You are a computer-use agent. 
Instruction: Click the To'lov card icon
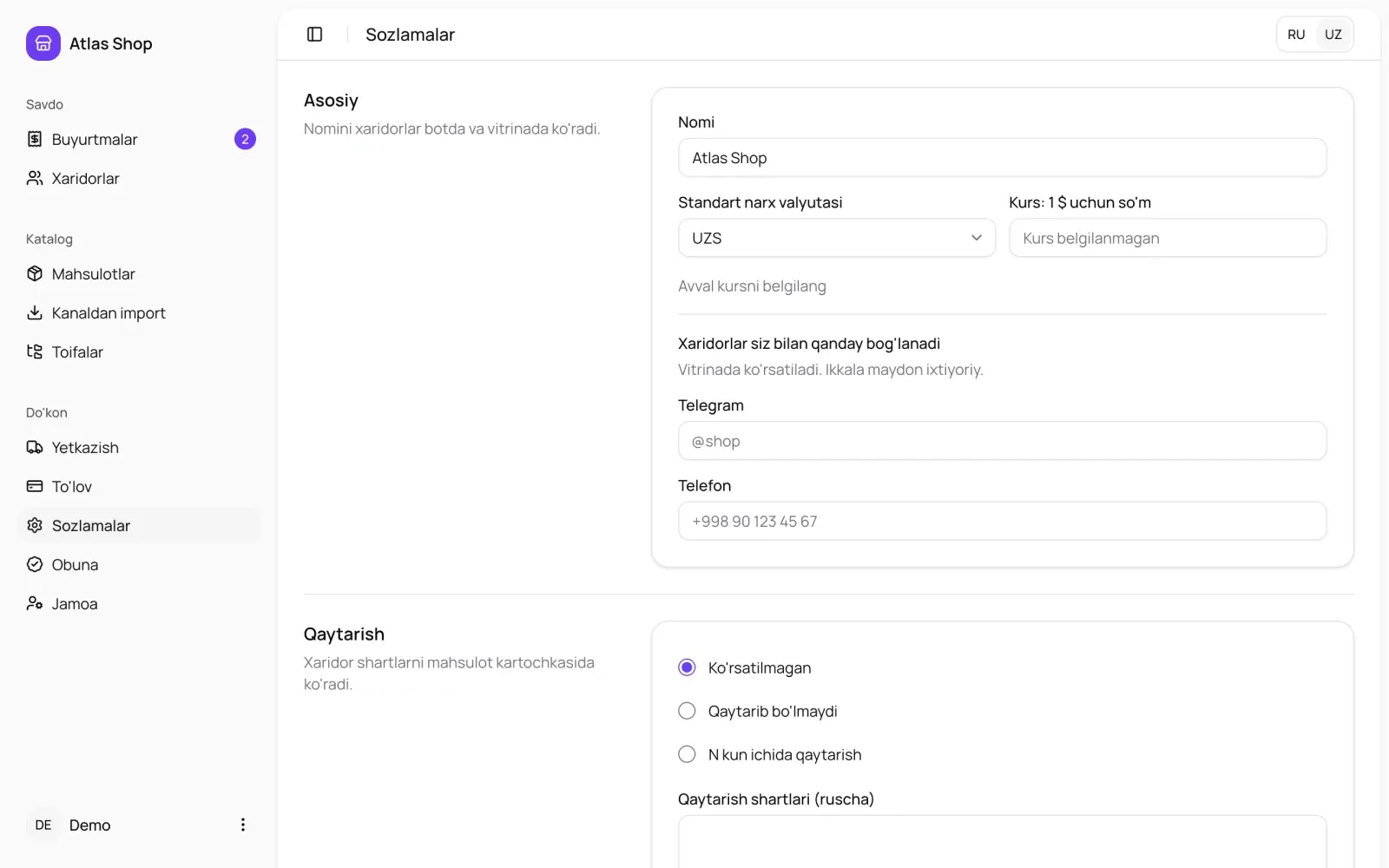click(35, 486)
